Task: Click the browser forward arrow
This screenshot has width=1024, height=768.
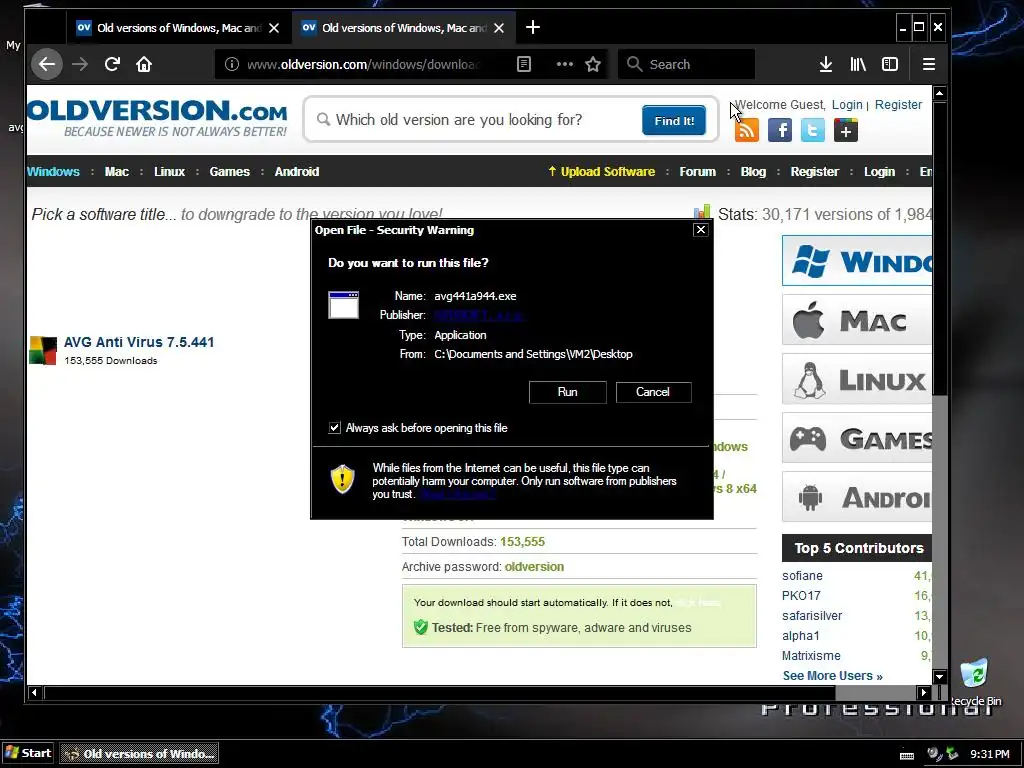Action: (x=80, y=64)
